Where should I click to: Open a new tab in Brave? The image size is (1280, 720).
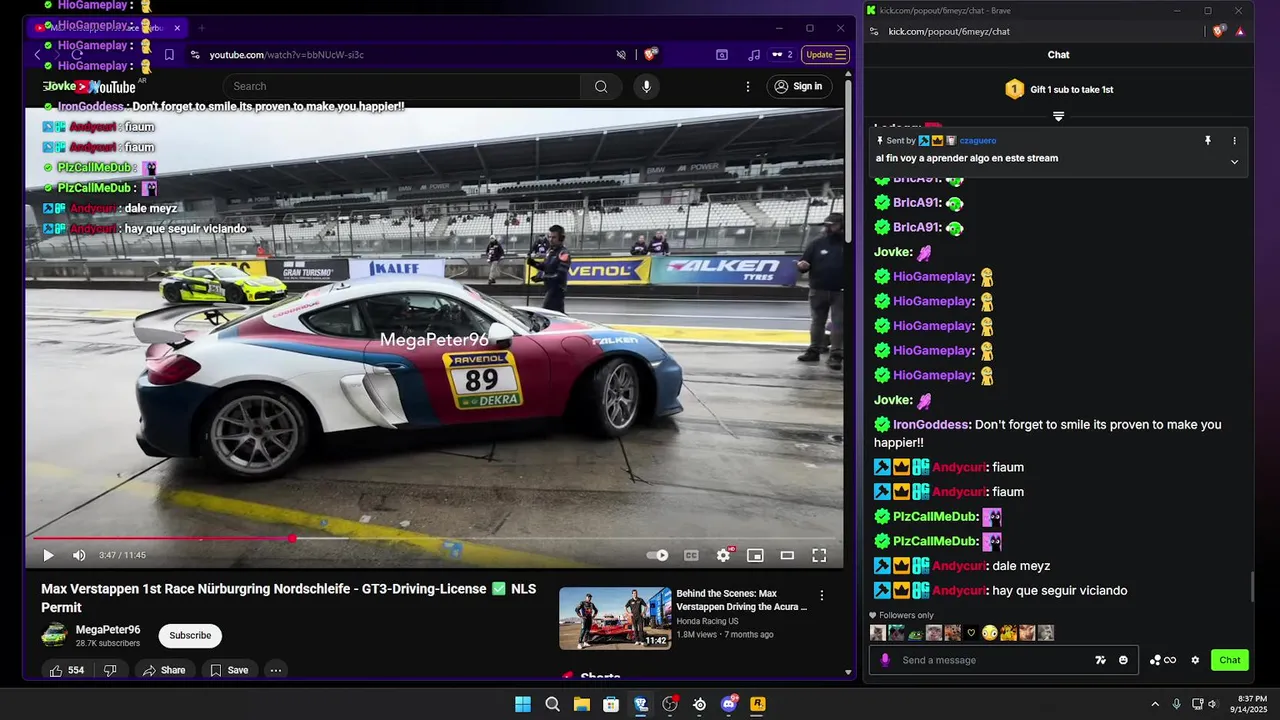(x=201, y=28)
